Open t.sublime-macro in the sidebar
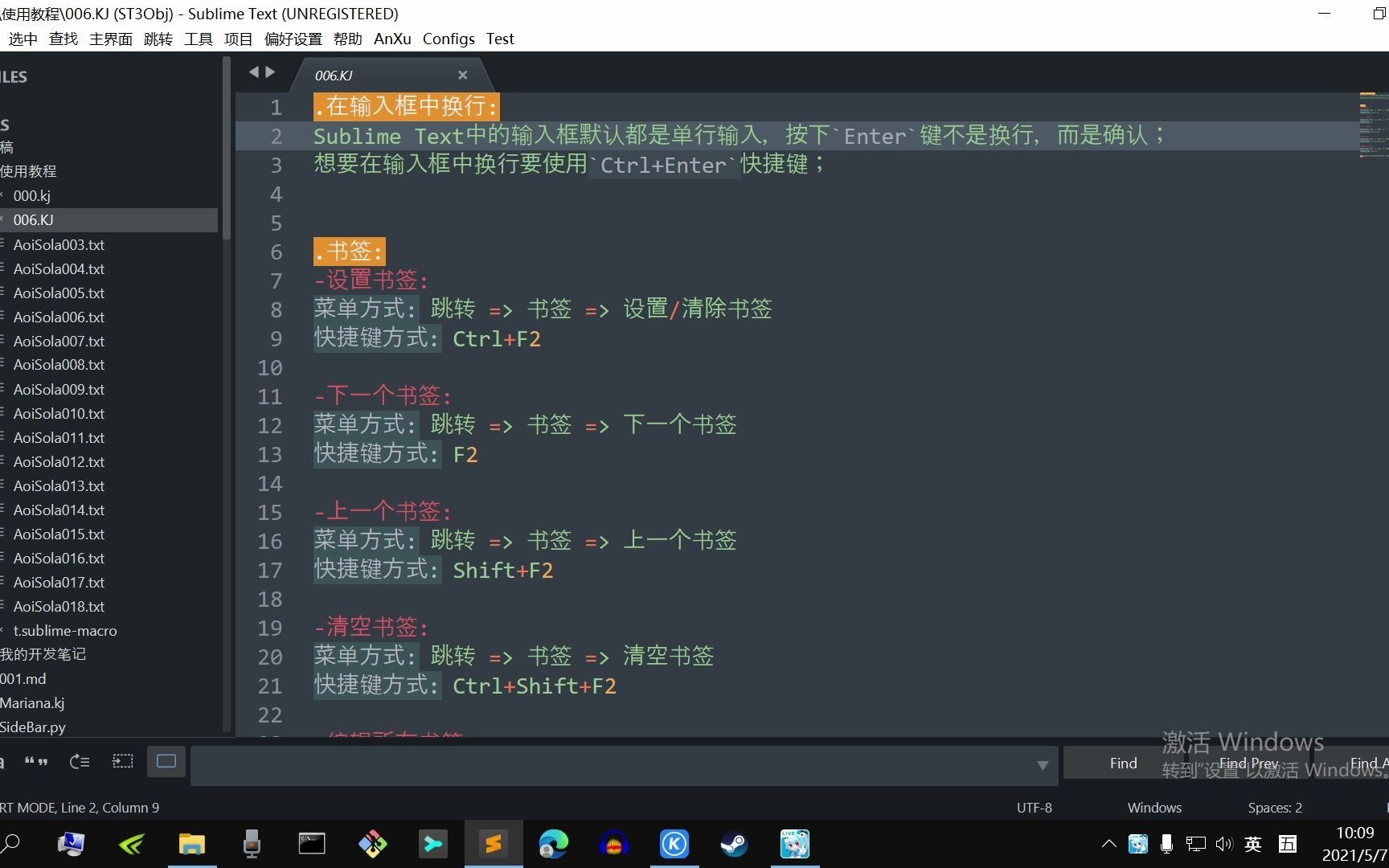 point(109,630)
